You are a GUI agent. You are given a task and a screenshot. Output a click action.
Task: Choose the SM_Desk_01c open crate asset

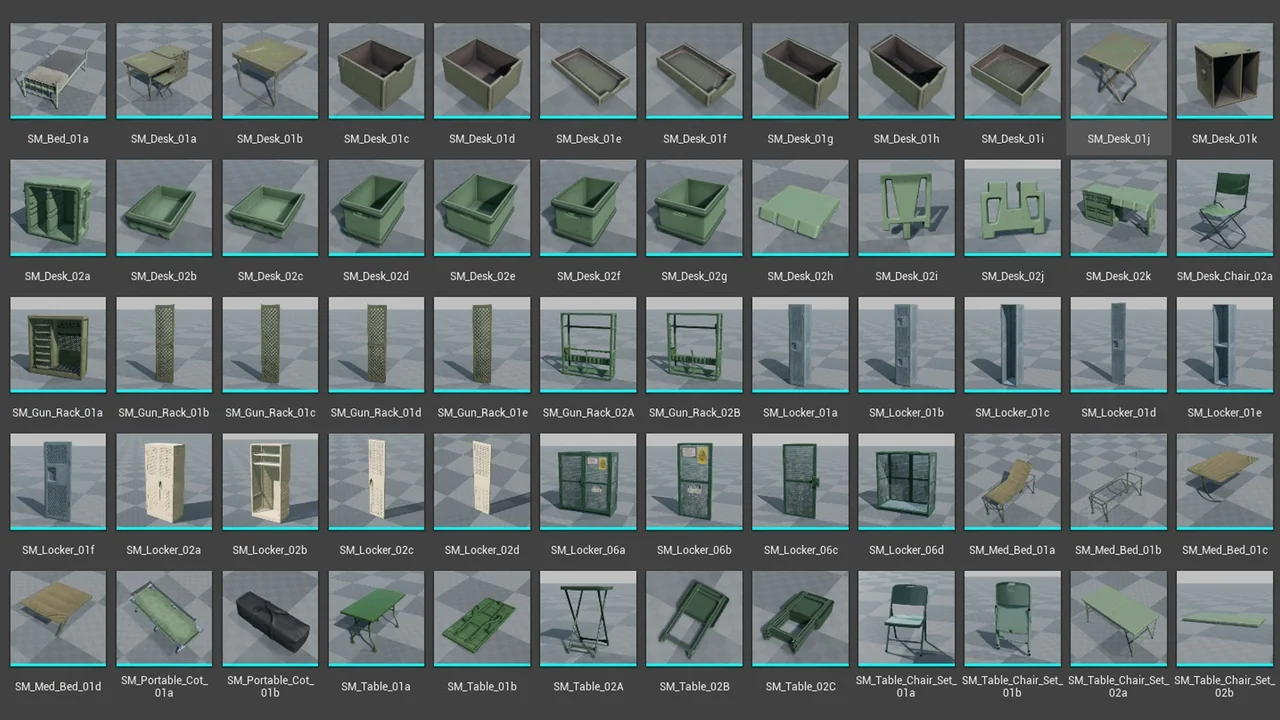[376, 72]
